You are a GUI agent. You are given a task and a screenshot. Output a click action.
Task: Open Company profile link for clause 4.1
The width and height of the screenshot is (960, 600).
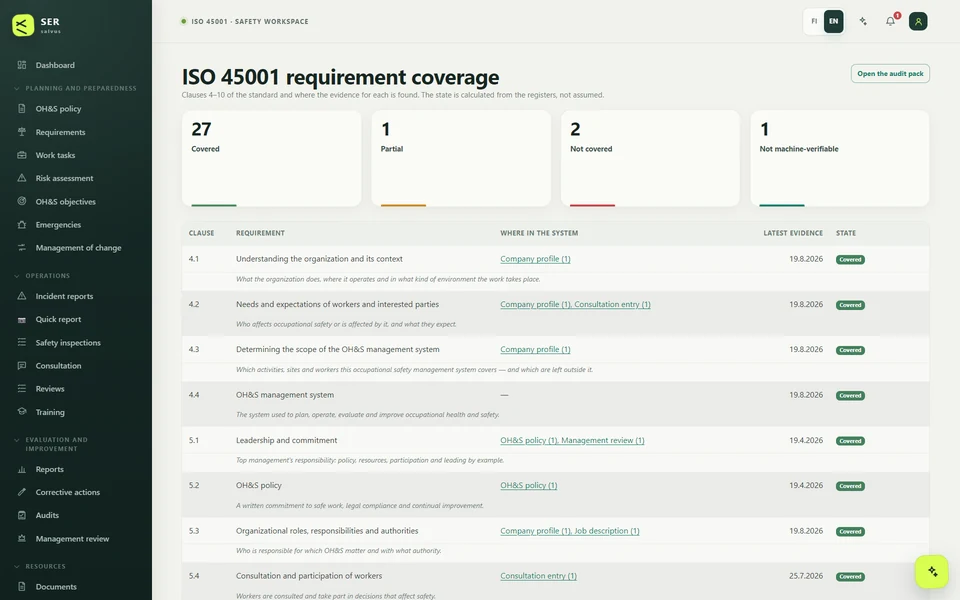pos(535,259)
